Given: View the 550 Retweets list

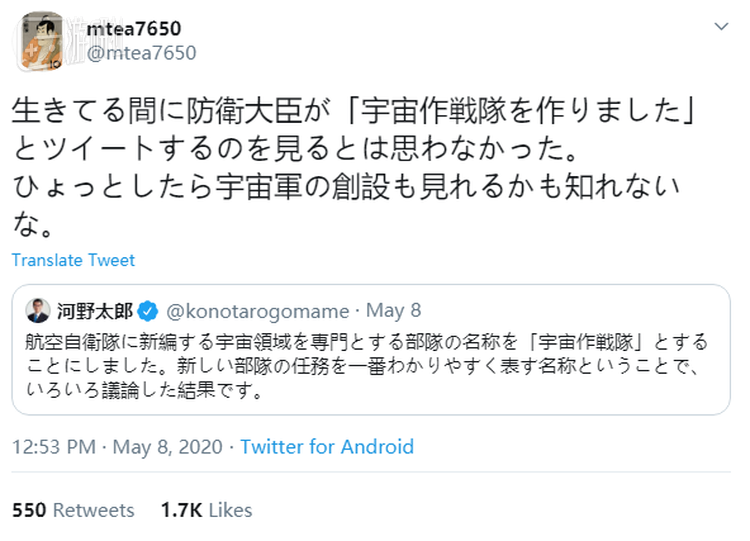Looking at the screenshot, I should (x=74, y=510).
